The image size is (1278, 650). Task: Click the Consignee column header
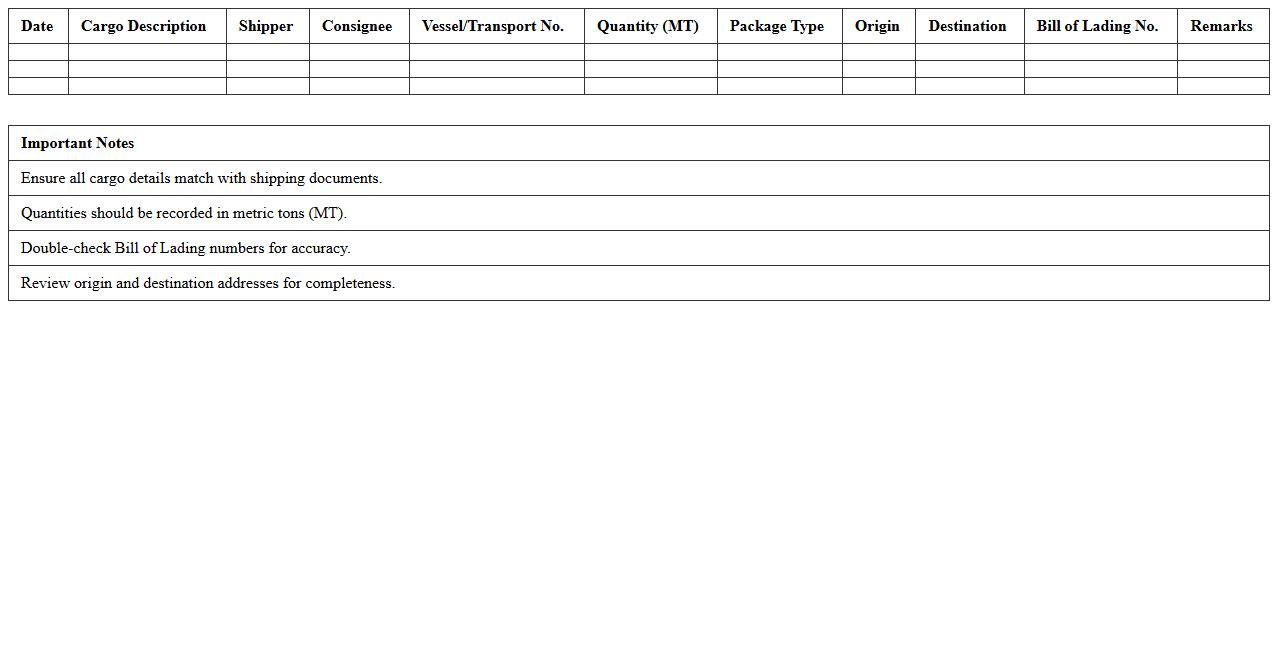pyautogui.click(x=357, y=26)
